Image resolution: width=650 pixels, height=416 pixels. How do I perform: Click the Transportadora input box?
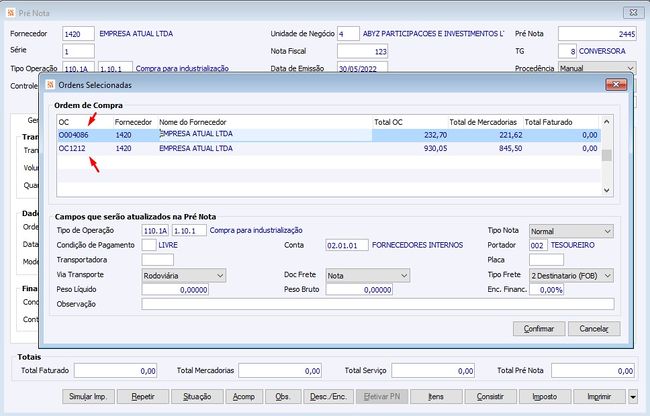[x=158, y=260]
